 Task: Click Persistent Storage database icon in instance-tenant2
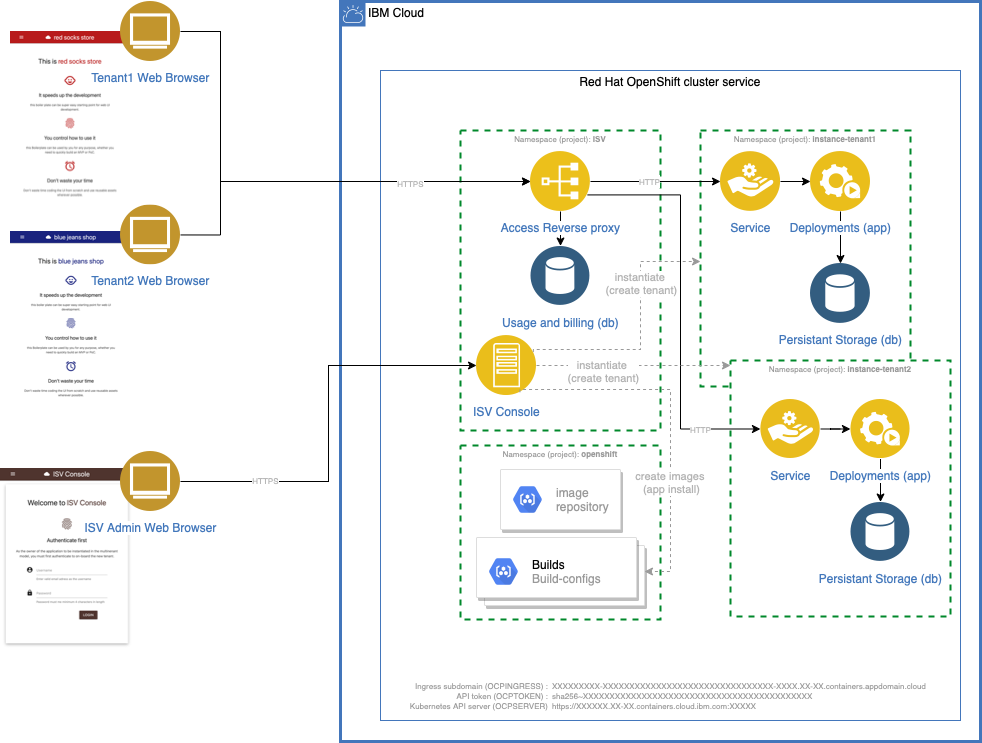(x=880, y=533)
